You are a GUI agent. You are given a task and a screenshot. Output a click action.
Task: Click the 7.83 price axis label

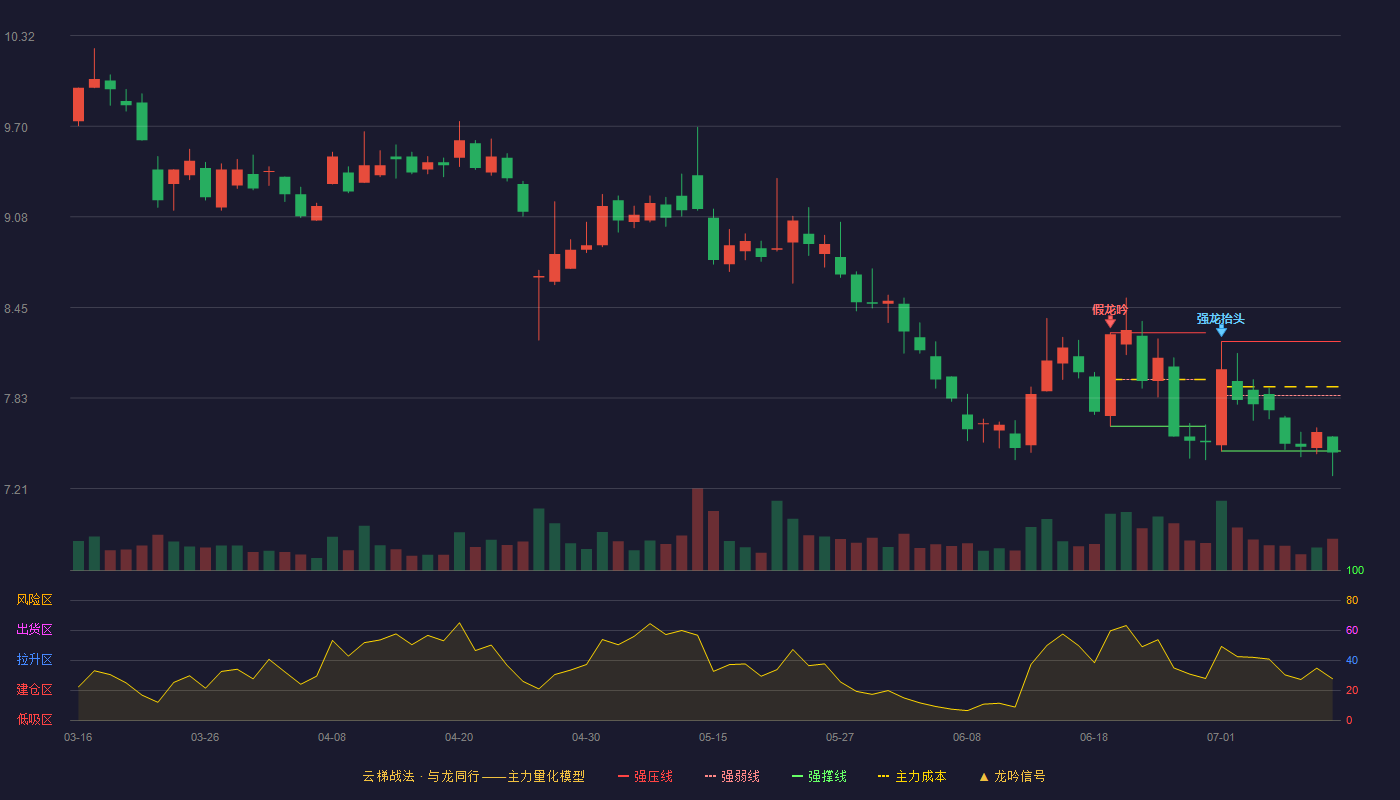(16, 399)
